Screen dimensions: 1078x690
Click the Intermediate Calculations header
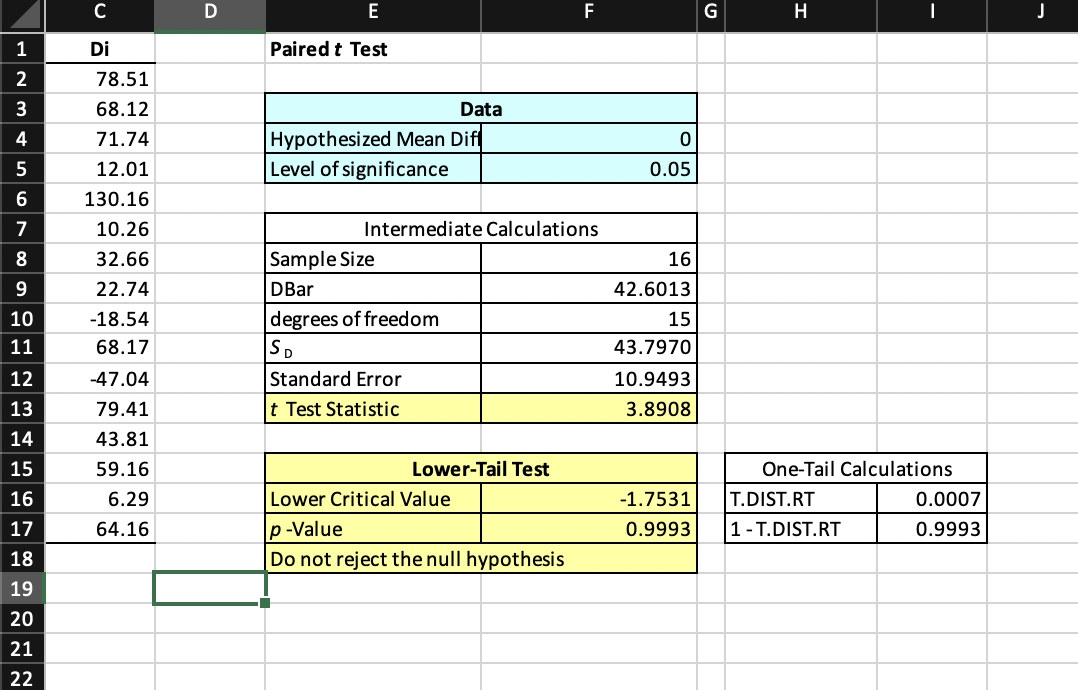coord(481,229)
